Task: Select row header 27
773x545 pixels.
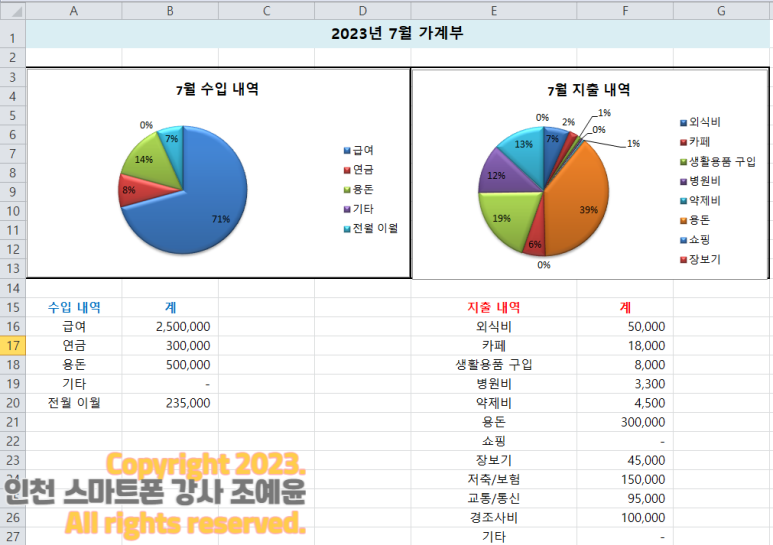Action: pos(13,536)
